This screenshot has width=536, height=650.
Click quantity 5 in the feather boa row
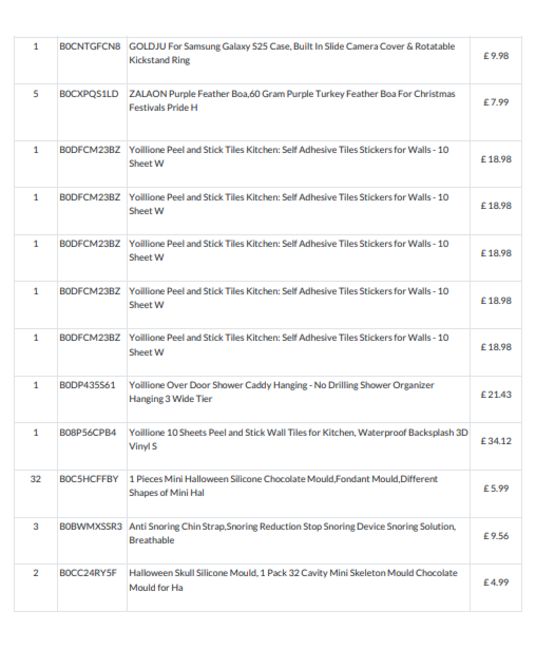click(x=36, y=94)
